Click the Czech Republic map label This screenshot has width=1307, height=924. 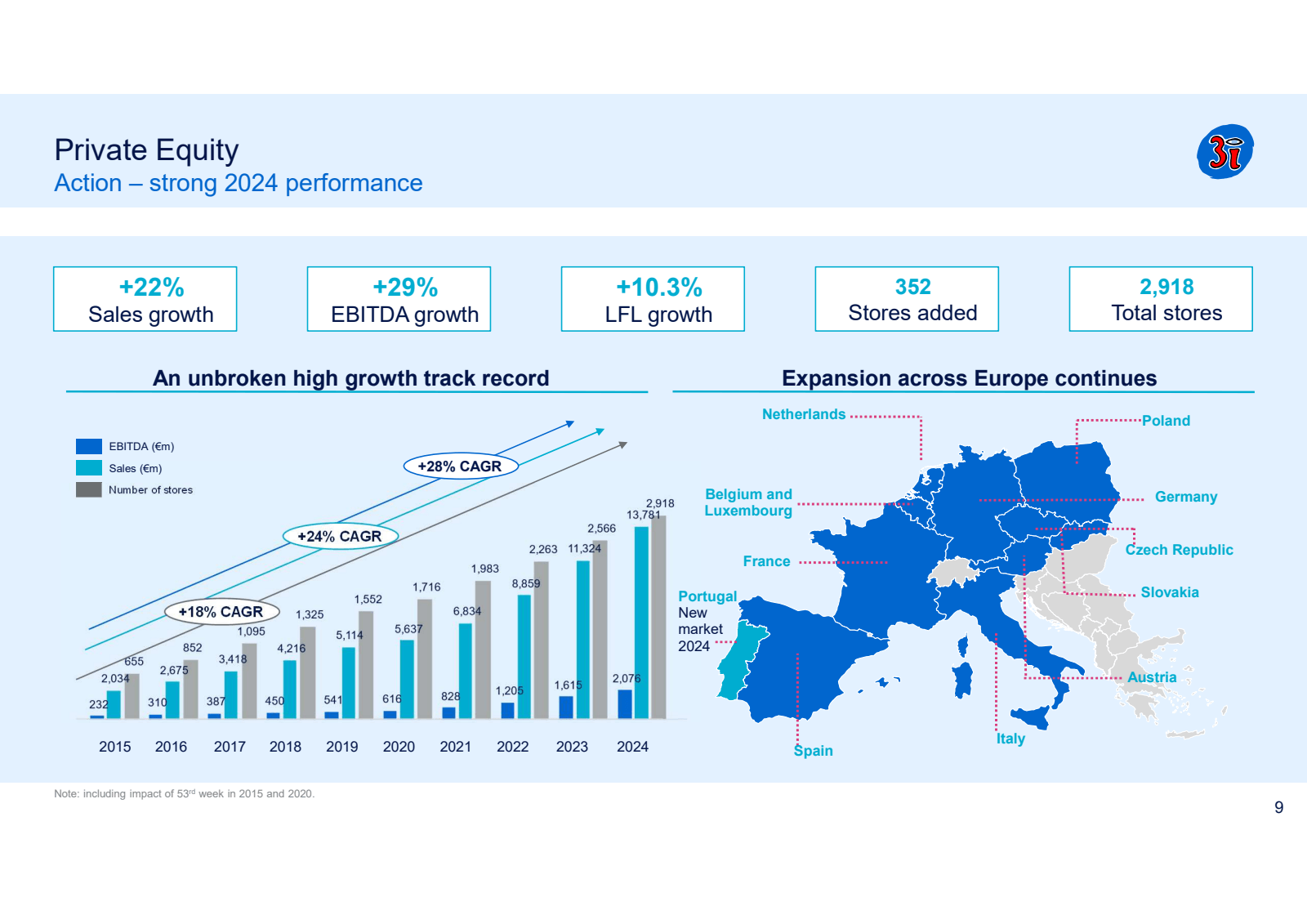pyautogui.click(x=1180, y=550)
